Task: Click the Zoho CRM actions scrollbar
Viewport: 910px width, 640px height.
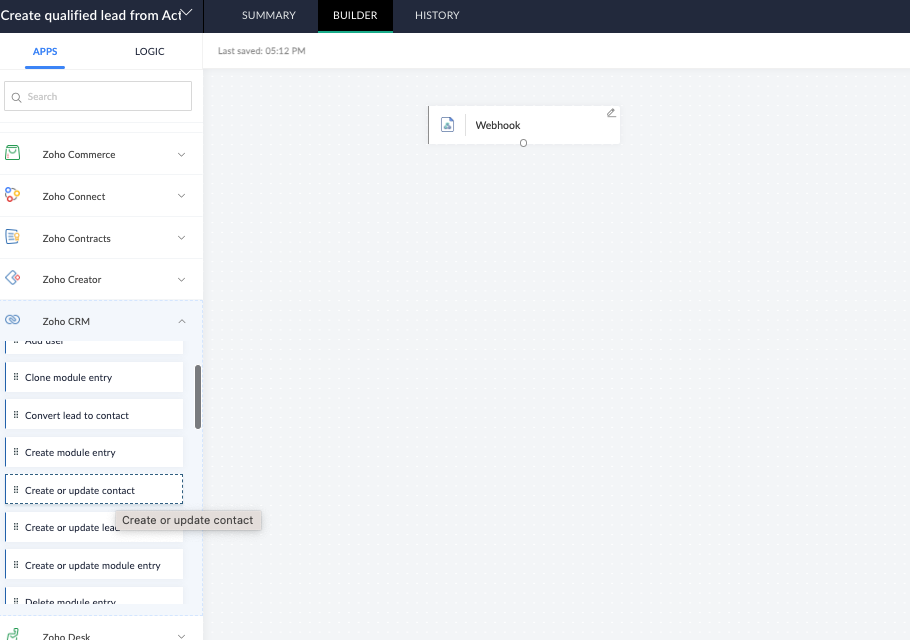Action: coord(198,397)
